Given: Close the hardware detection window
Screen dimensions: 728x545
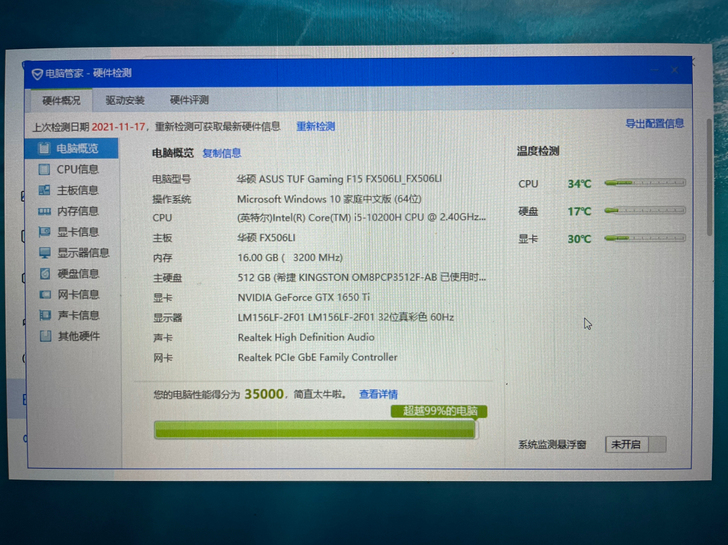Looking at the screenshot, I should 675,70.
